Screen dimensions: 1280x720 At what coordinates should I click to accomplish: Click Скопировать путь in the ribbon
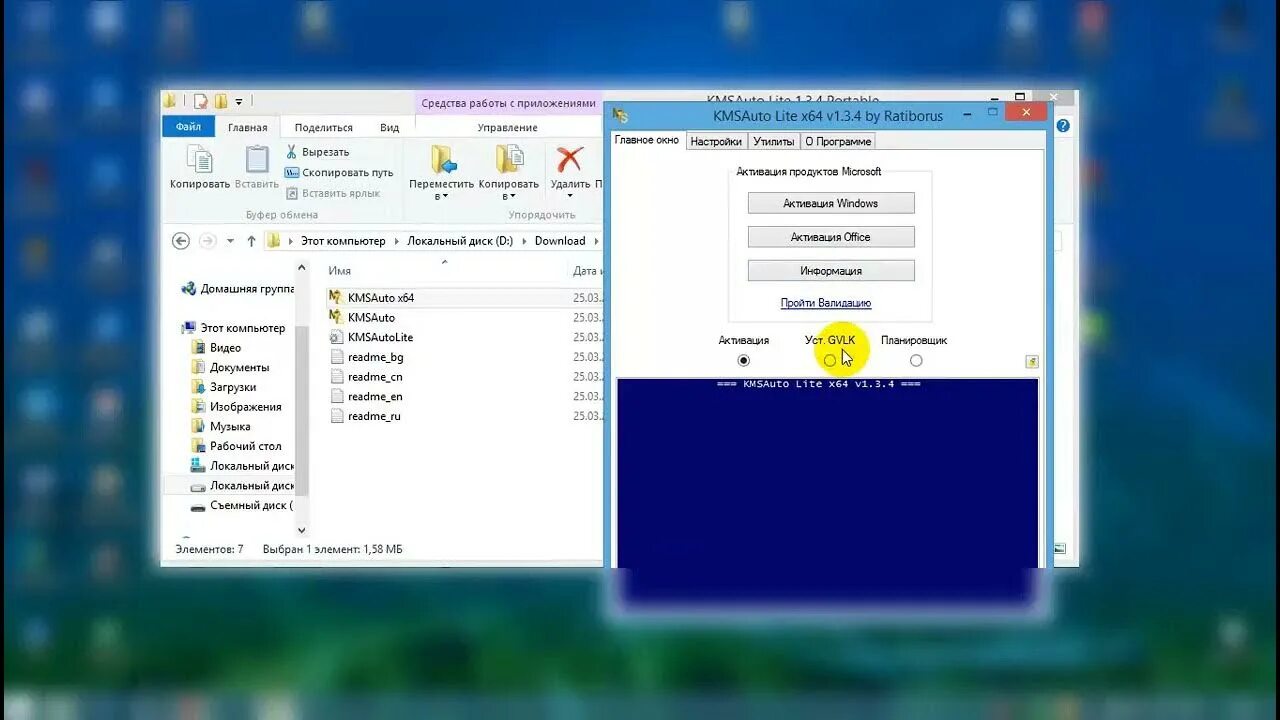(340, 172)
